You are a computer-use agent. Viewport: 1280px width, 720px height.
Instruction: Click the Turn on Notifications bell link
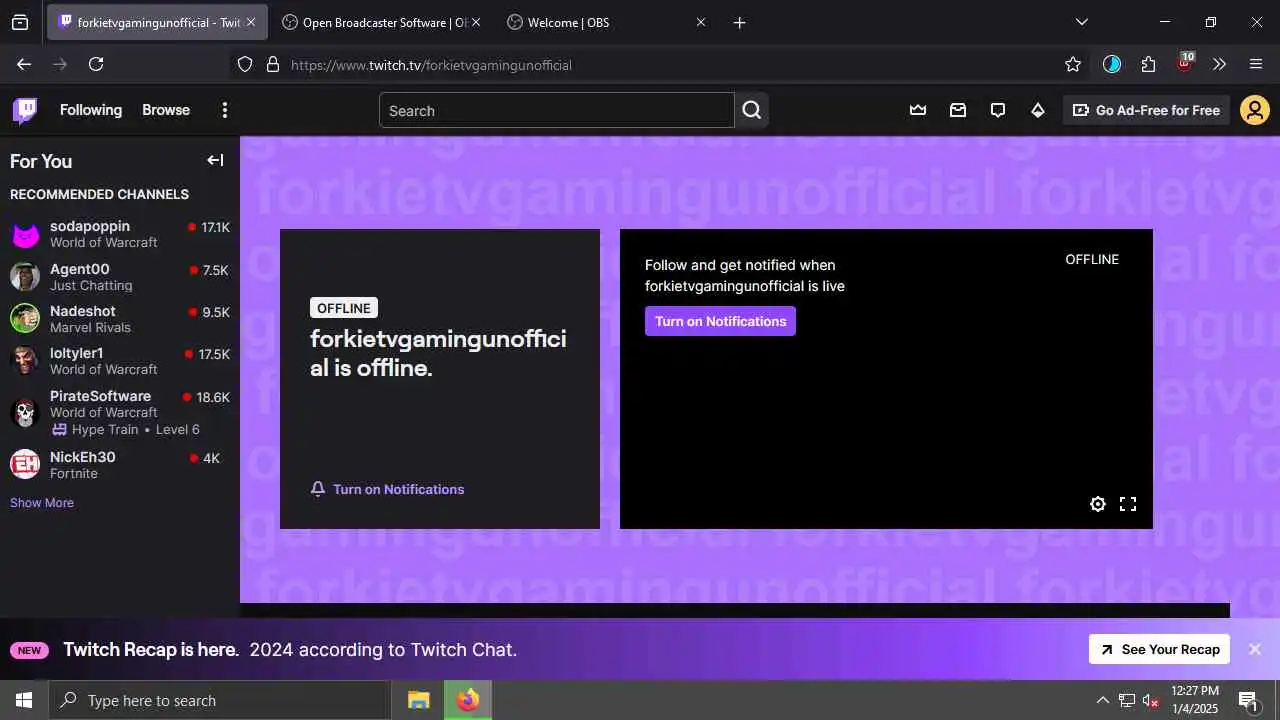[x=387, y=489]
